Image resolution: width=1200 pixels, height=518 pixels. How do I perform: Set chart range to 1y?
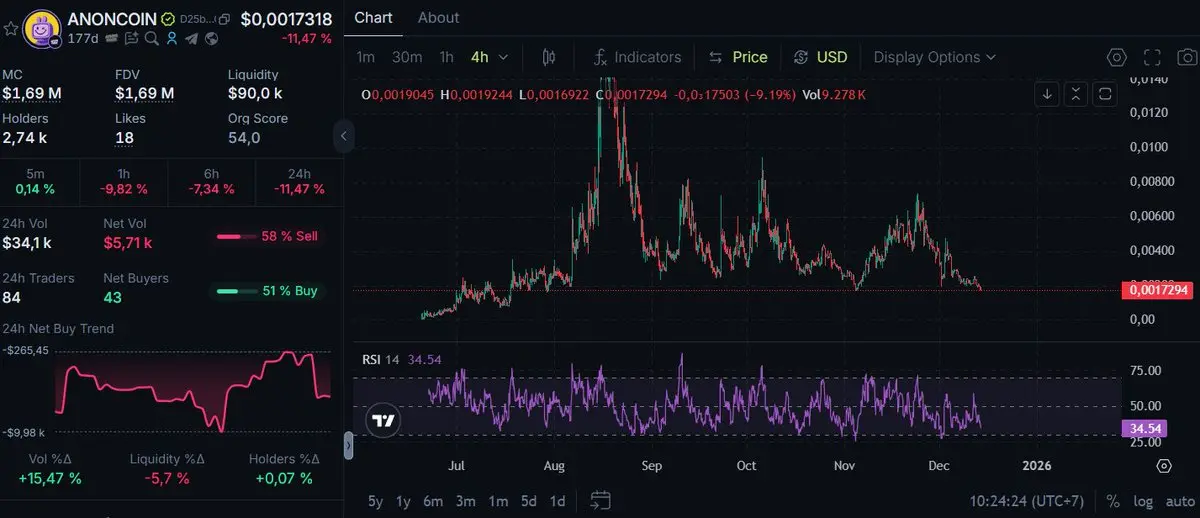(x=404, y=501)
